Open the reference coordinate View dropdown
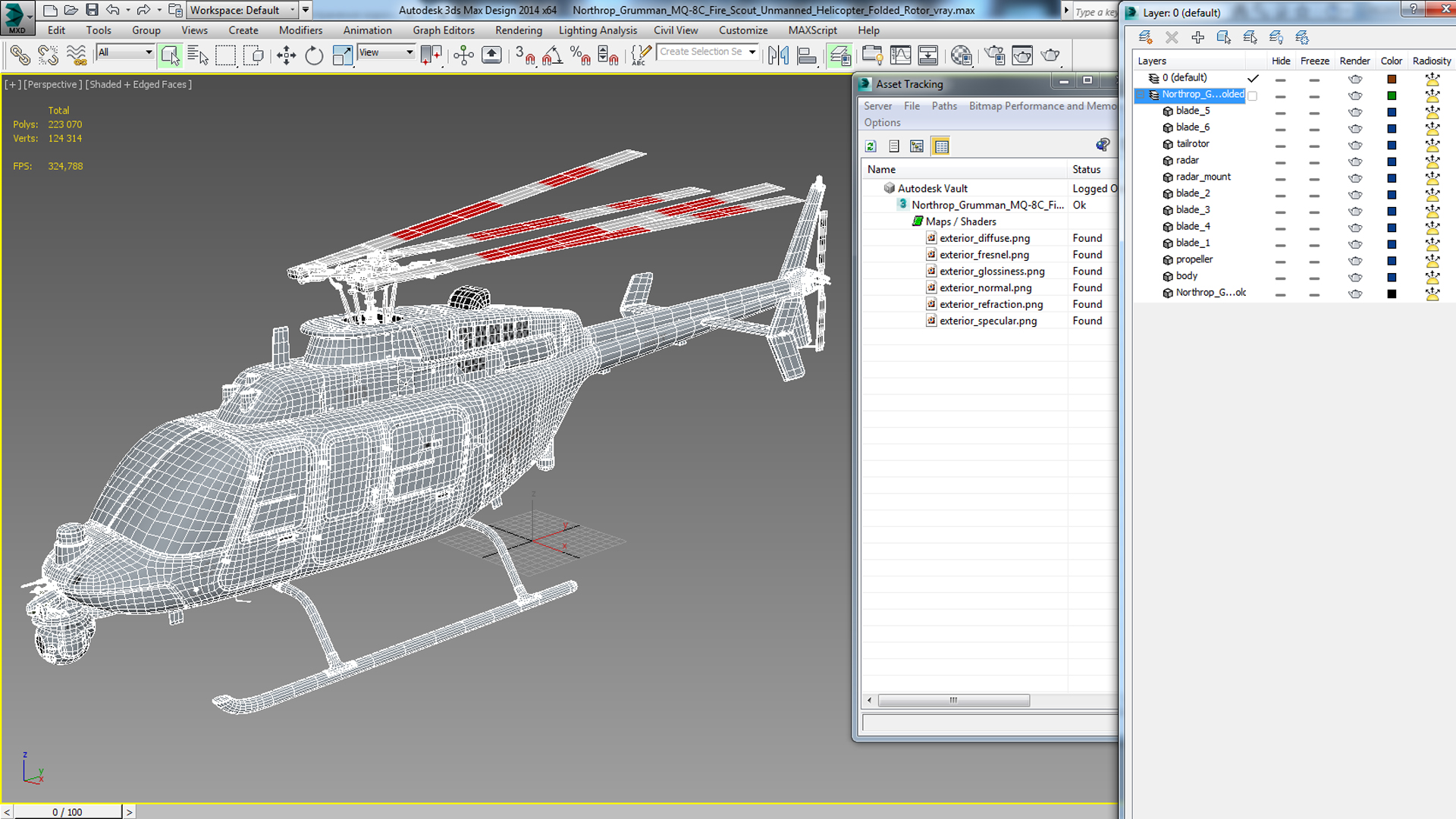Image resolution: width=1456 pixels, height=819 pixels. [x=386, y=52]
